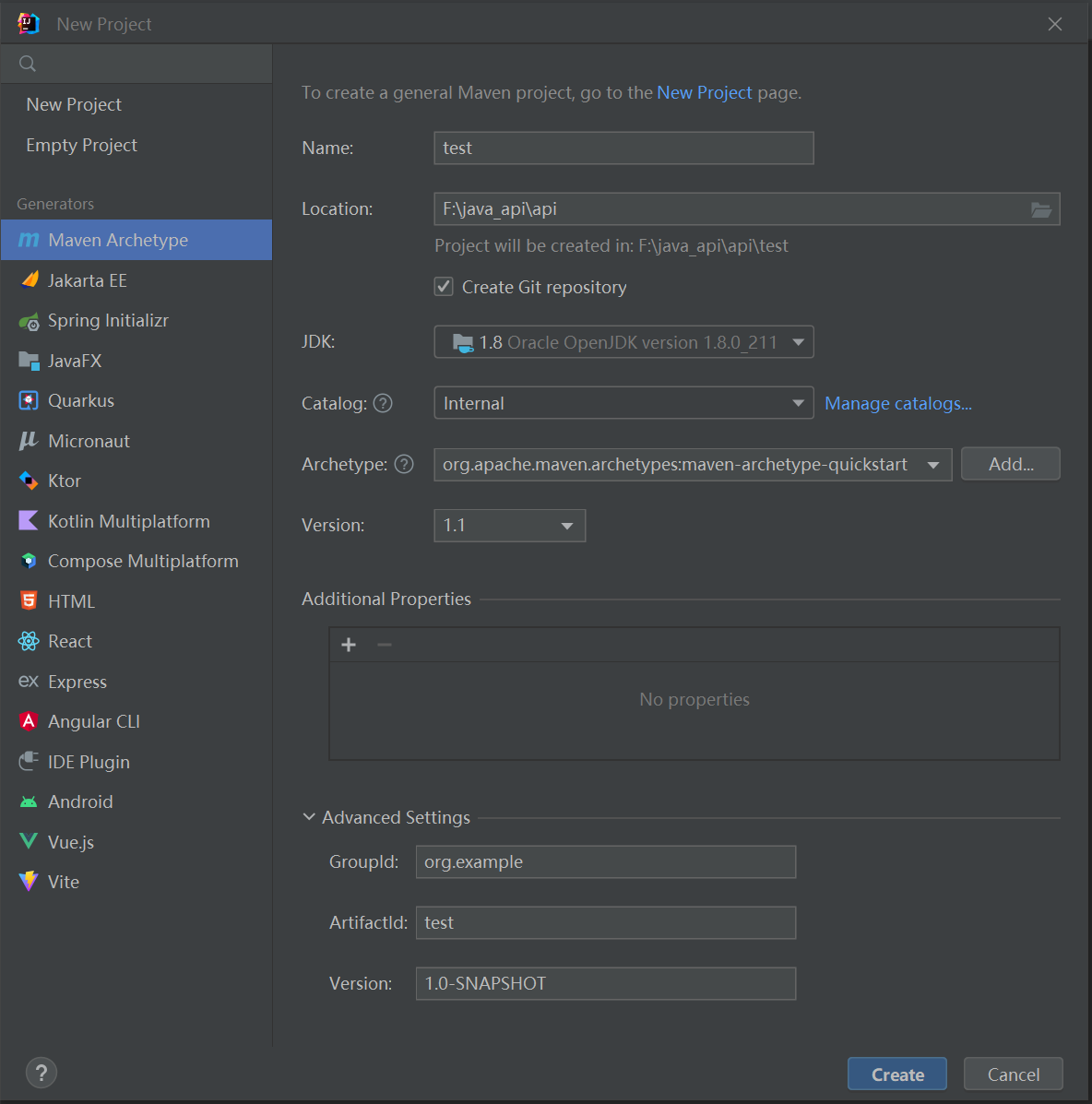Click the Android robot icon
The width and height of the screenshot is (1092, 1104).
pos(29,802)
